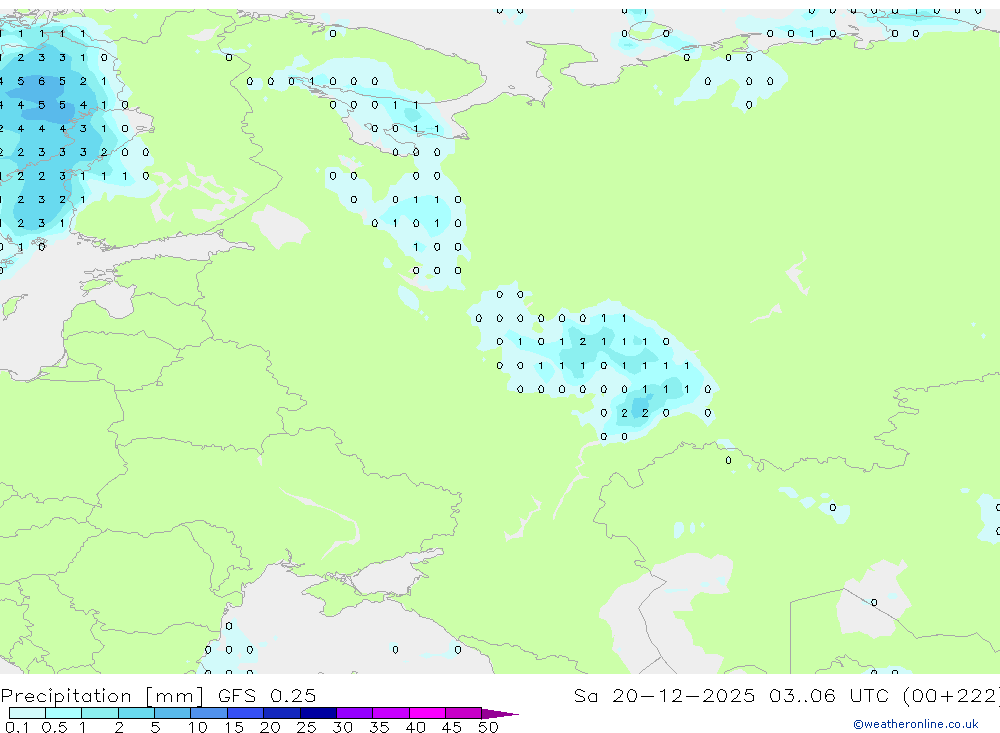Click the 0.5–1 mm legend color swatch
This screenshot has height=733, width=1000.
63,713
